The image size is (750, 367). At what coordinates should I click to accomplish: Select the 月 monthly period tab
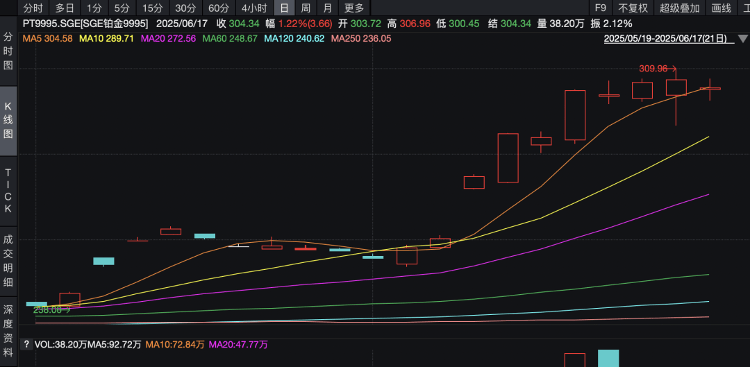point(327,8)
